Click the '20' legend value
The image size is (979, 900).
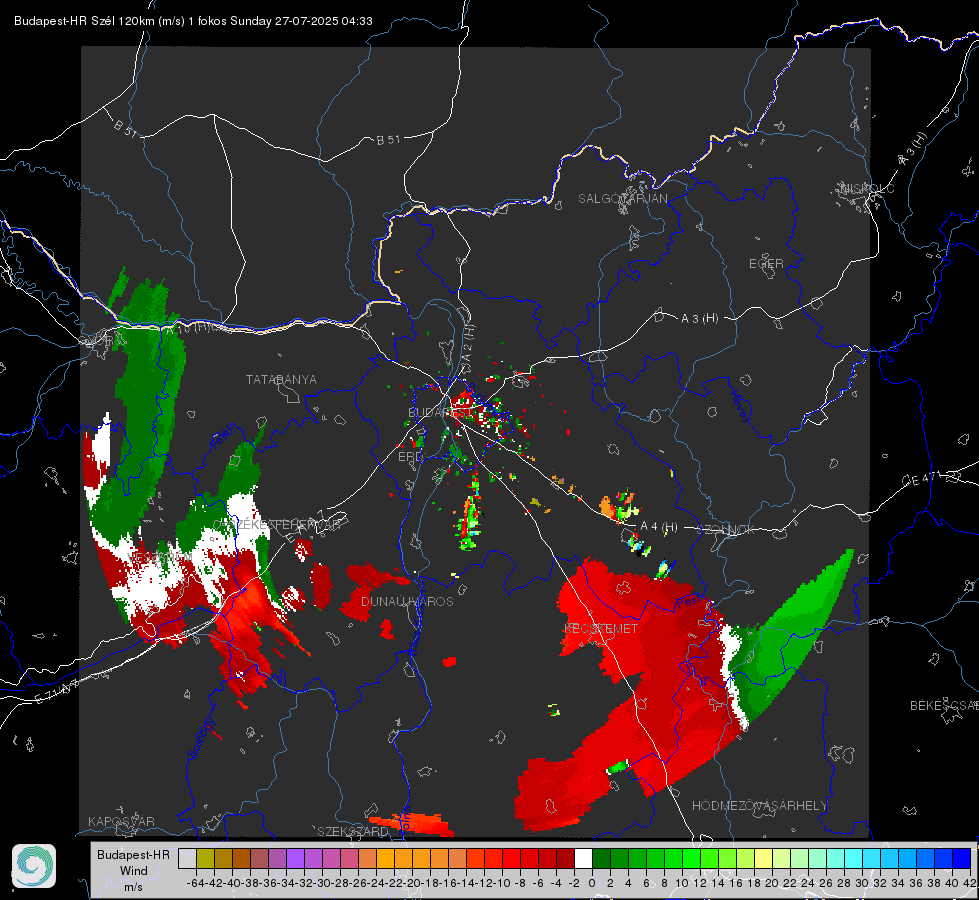[x=772, y=883]
